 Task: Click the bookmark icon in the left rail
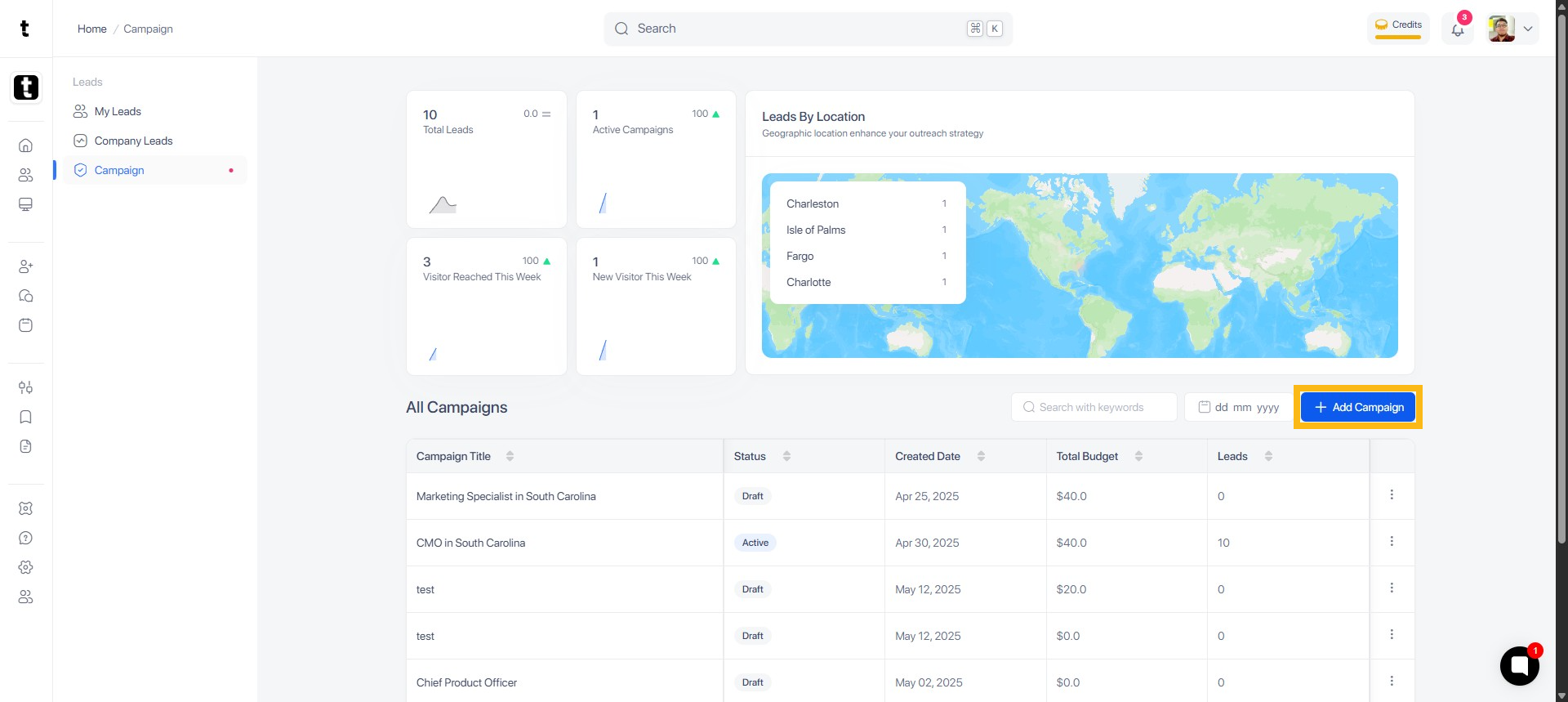[x=25, y=417]
